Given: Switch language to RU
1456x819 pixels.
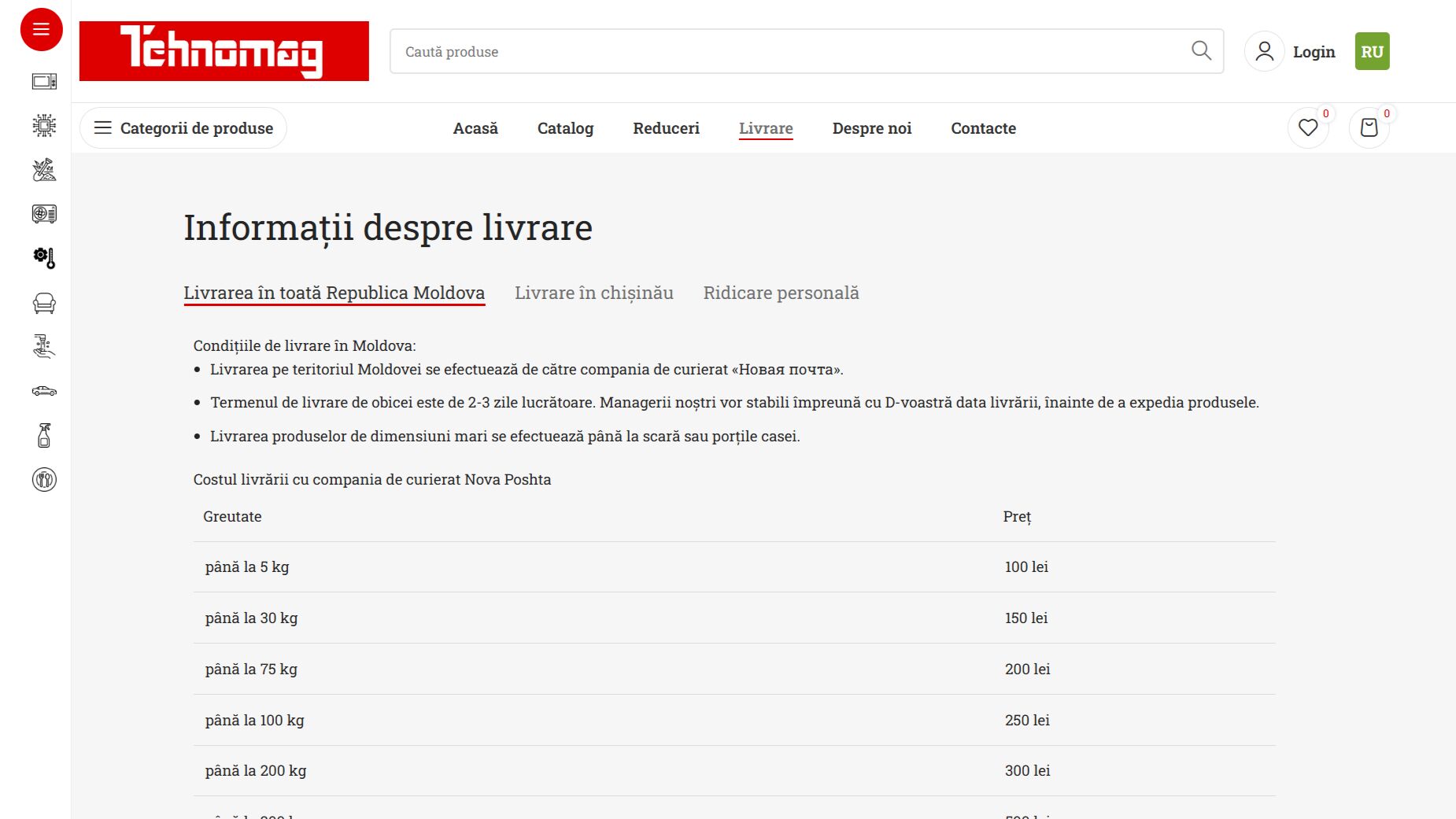Looking at the screenshot, I should click(x=1372, y=51).
